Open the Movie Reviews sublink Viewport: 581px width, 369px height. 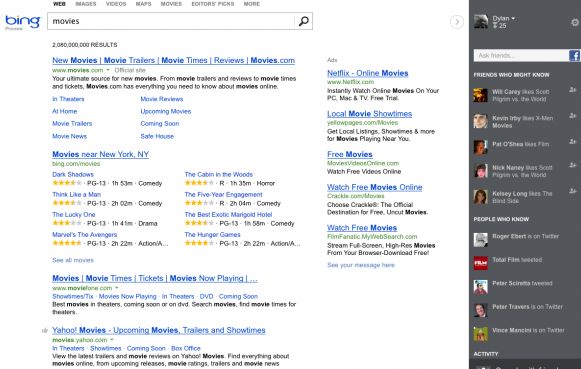click(x=162, y=99)
